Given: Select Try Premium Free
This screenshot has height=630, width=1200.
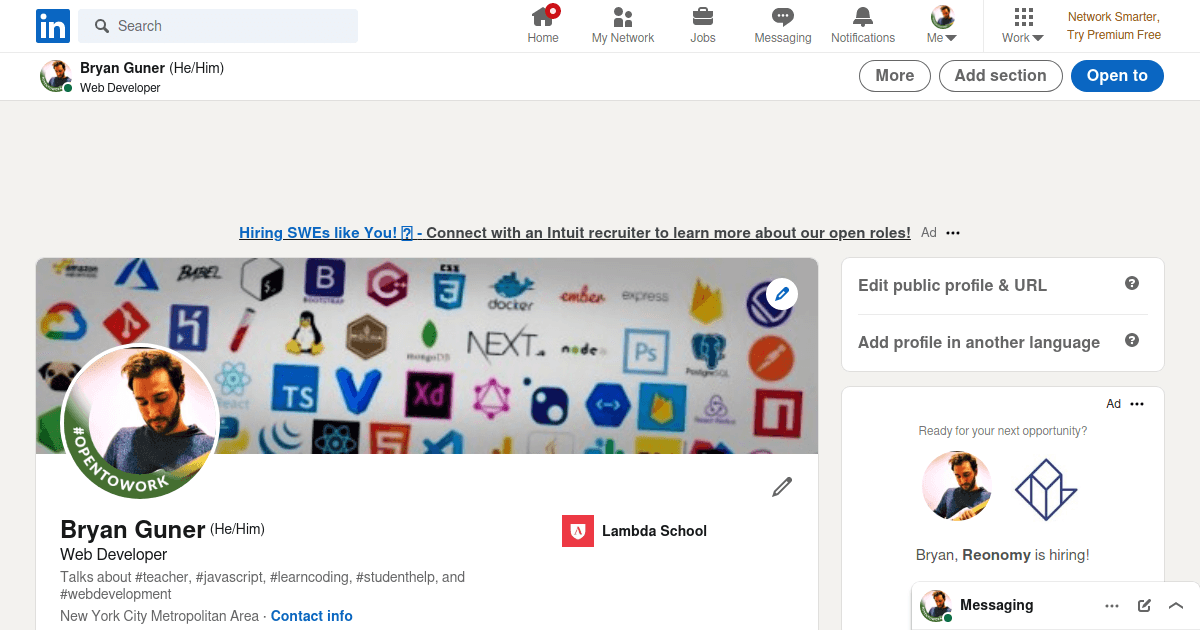Looking at the screenshot, I should (x=1113, y=34).
